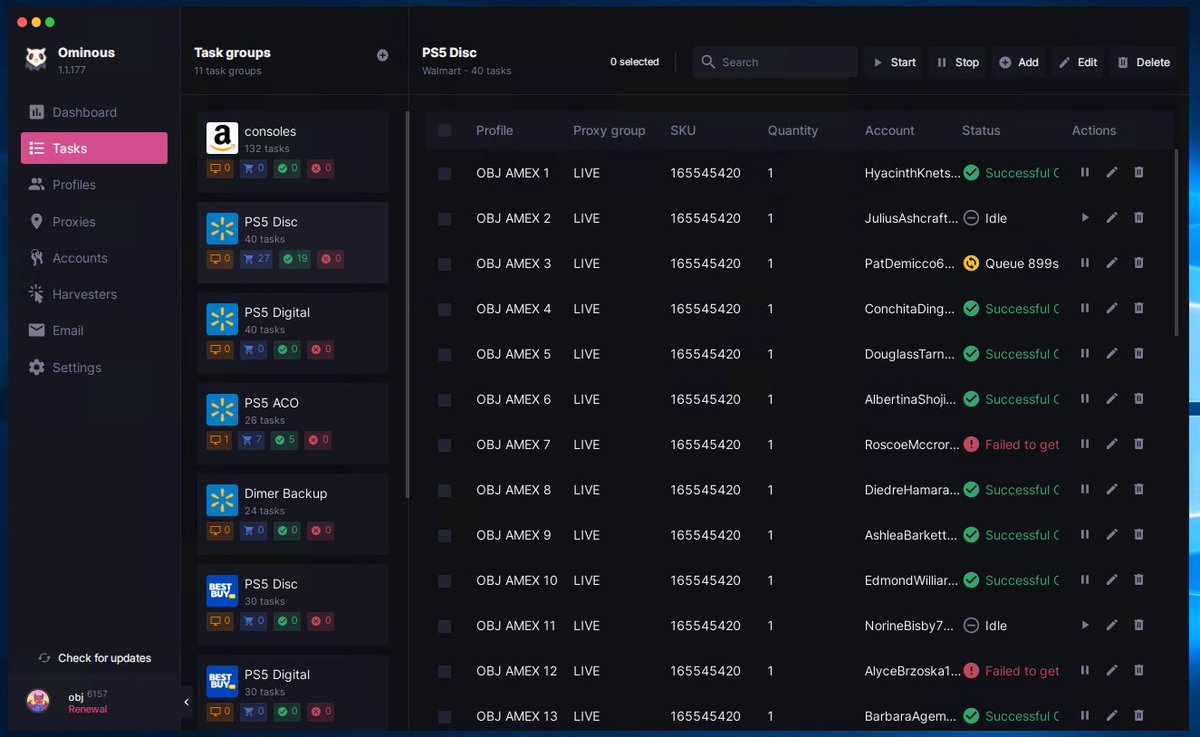
Task: Delete the OBJ AMEX 6 task
Action: (1138, 399)
